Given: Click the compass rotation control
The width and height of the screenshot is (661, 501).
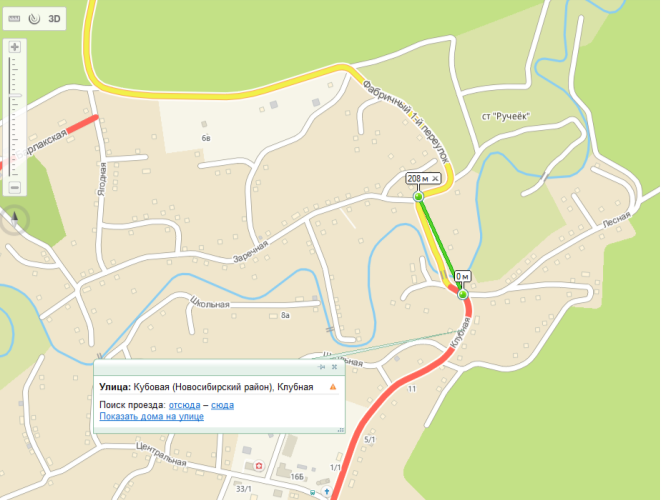Looking at the screenshot, I should click(x=15, y=220).
